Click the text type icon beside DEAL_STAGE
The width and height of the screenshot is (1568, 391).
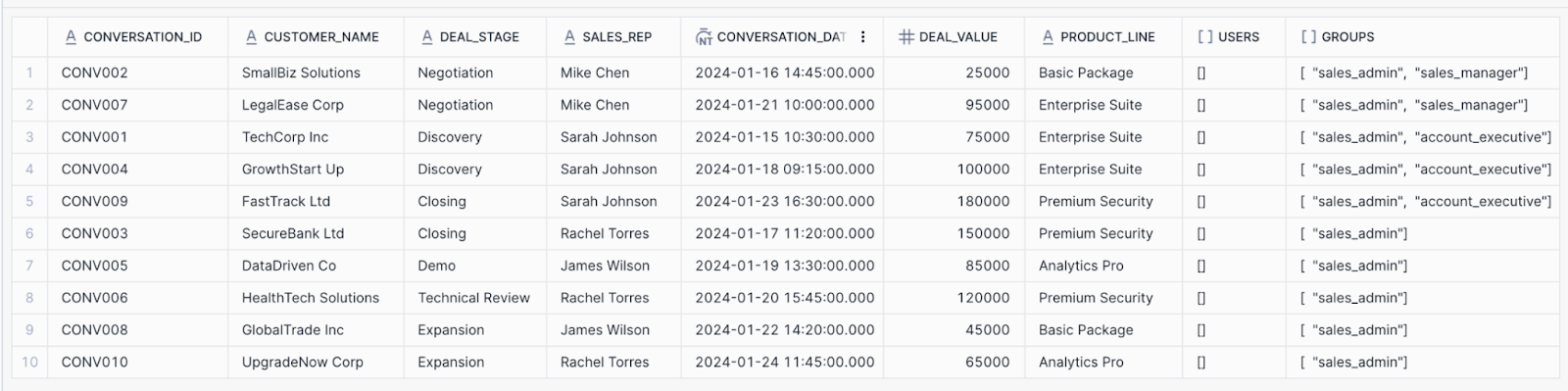point(426,37)
